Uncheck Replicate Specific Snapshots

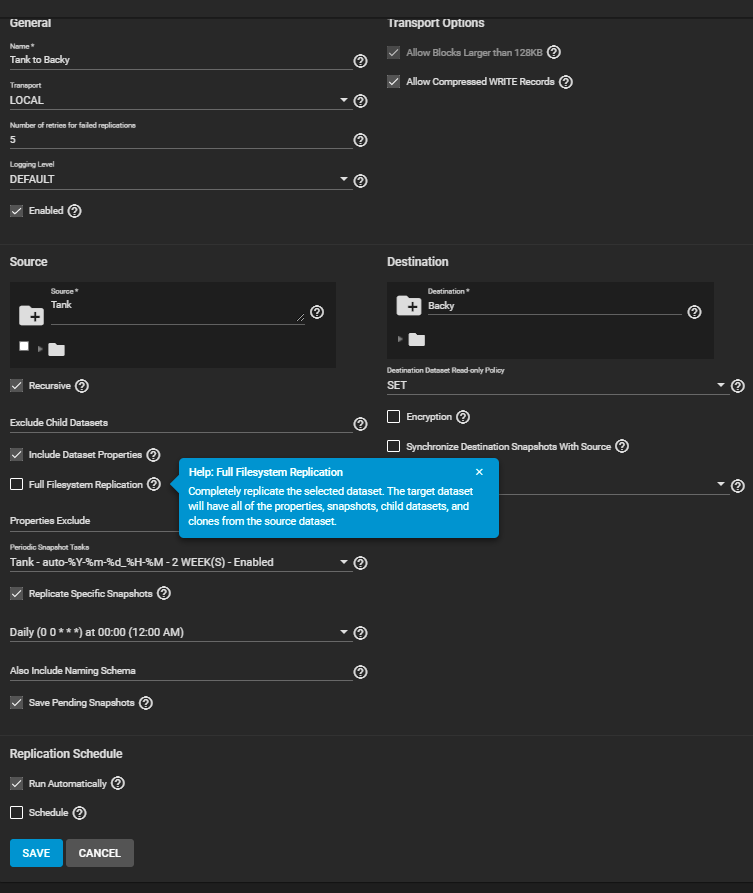(17, 593)
